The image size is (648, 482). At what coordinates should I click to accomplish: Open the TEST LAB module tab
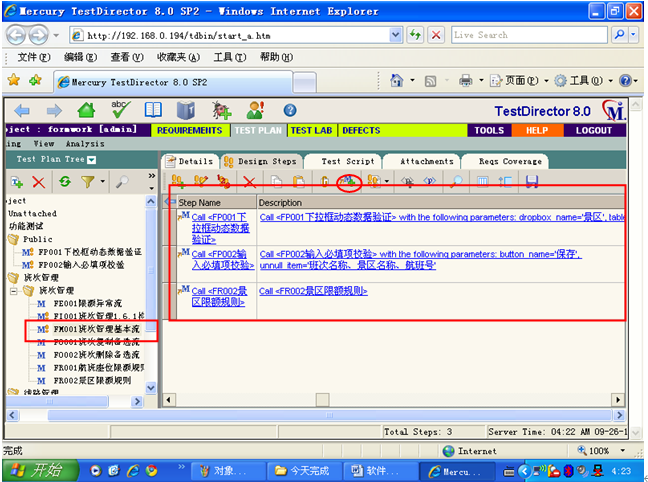(312, 131)
